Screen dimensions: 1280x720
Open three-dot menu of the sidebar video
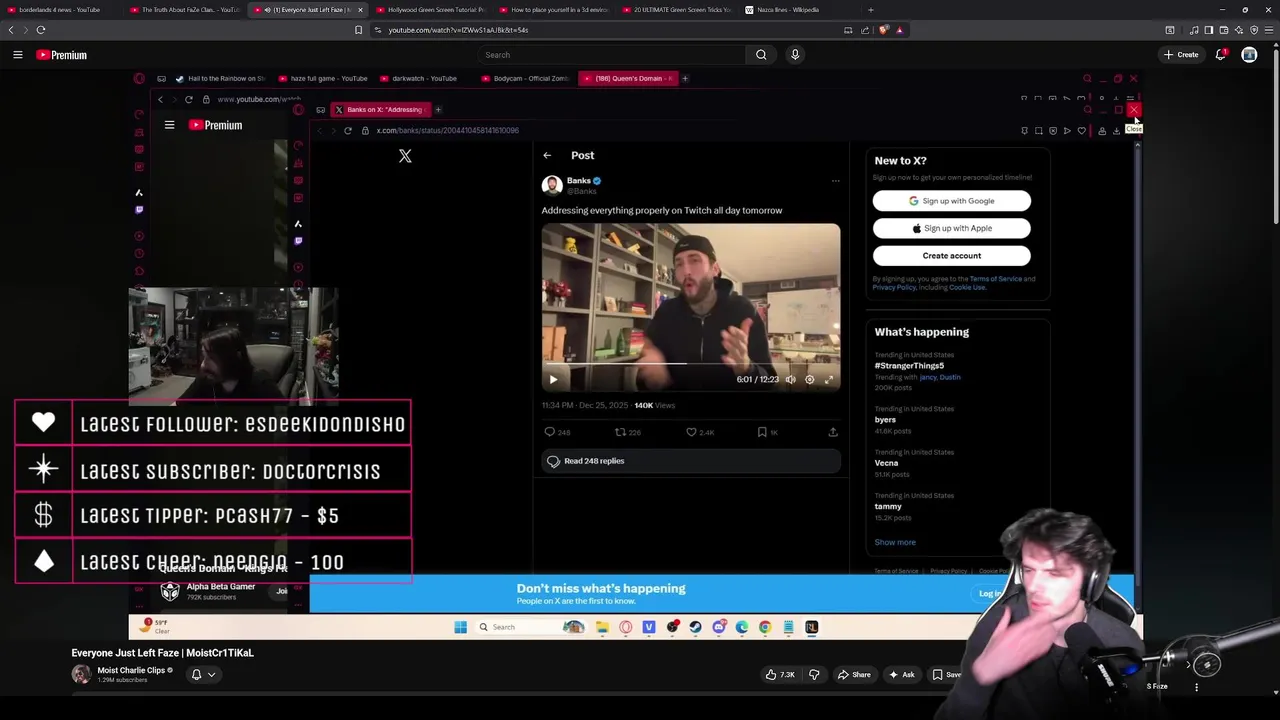(x=1196, y=687)
